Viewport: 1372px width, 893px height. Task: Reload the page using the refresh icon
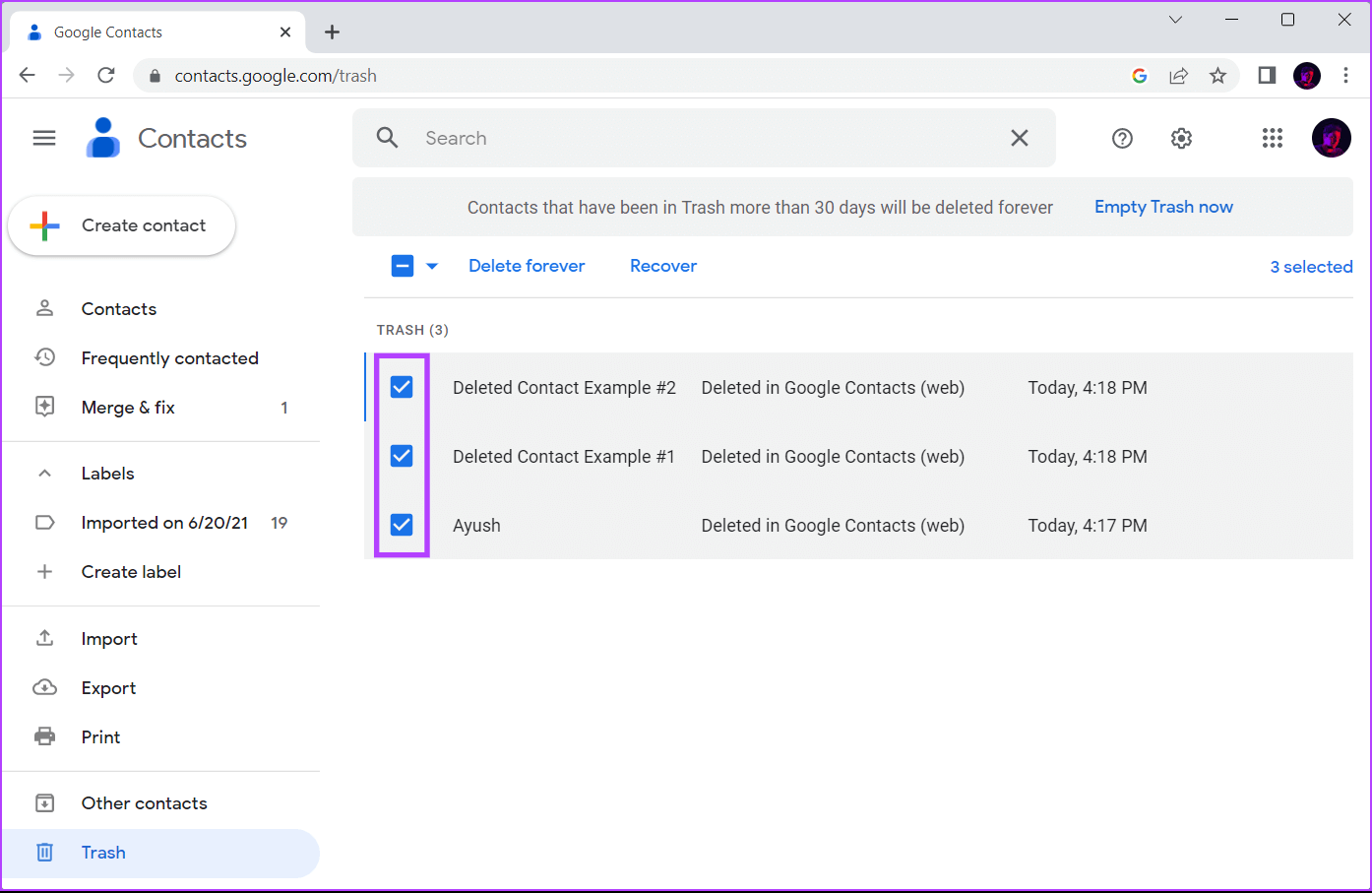106,76
